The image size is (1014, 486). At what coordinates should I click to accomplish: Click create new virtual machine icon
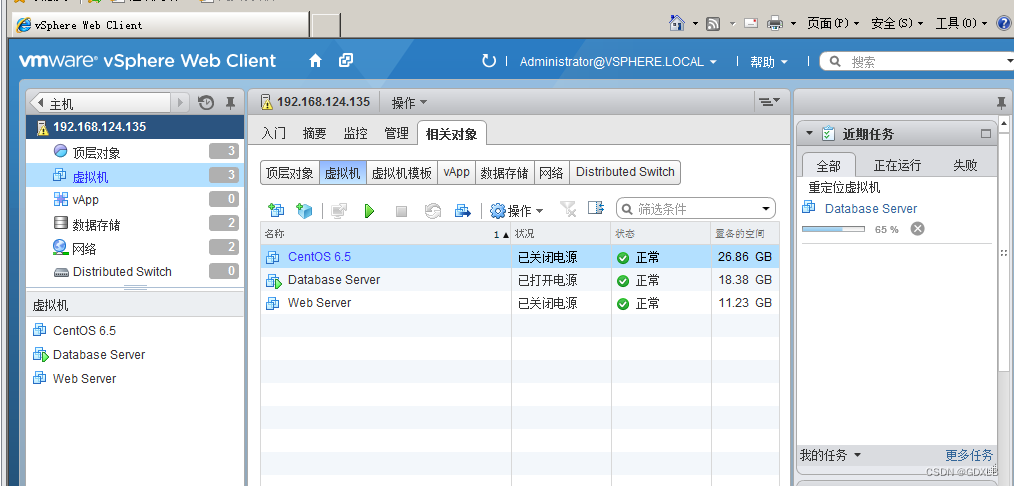click(276, 210)
